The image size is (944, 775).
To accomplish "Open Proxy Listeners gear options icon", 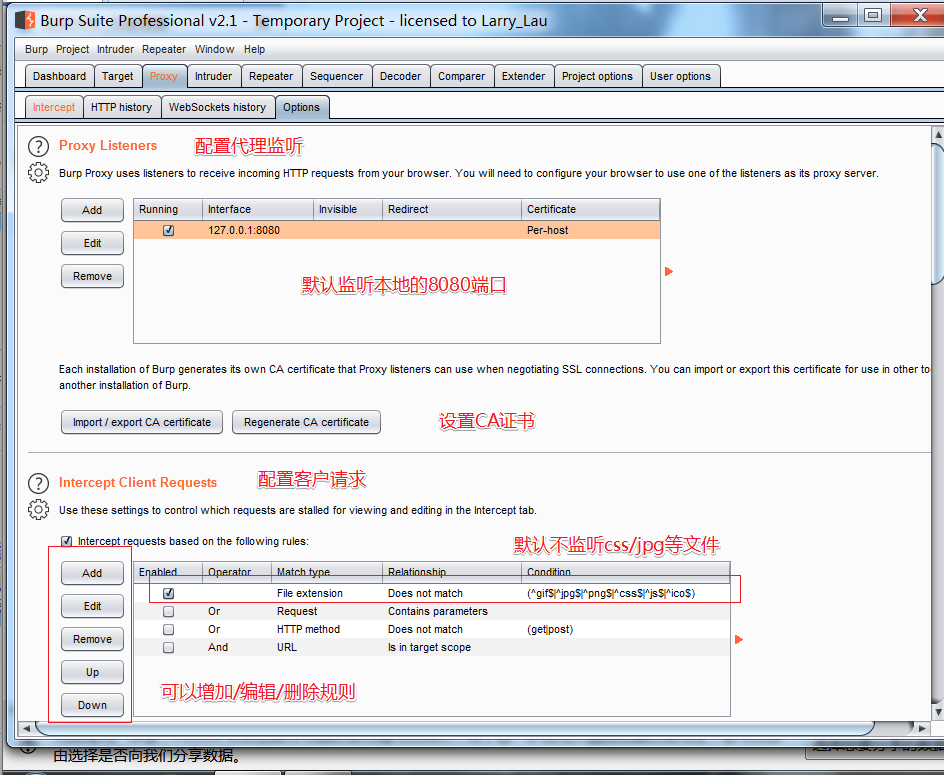I will [39, 173].
